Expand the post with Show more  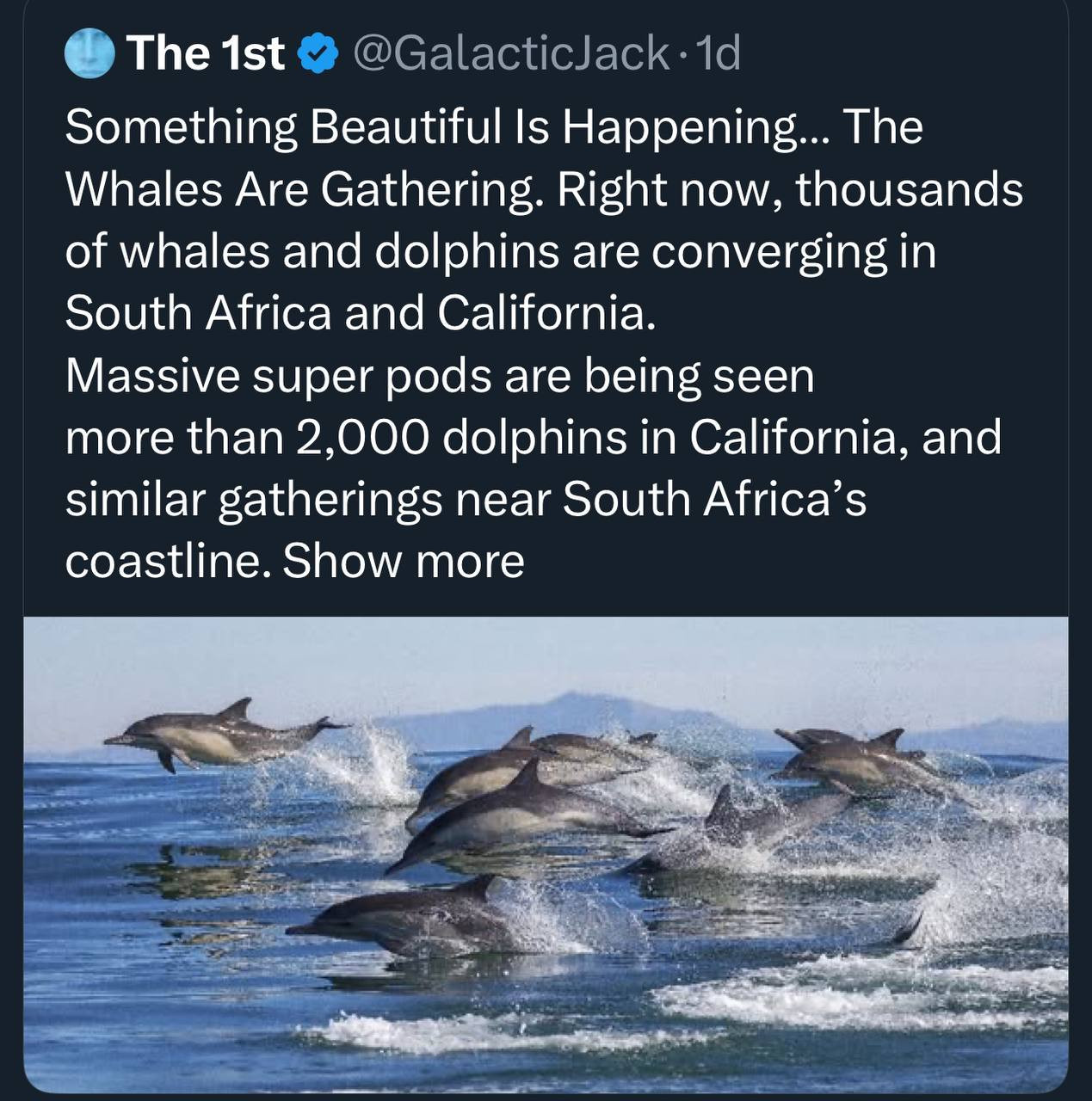403,562
